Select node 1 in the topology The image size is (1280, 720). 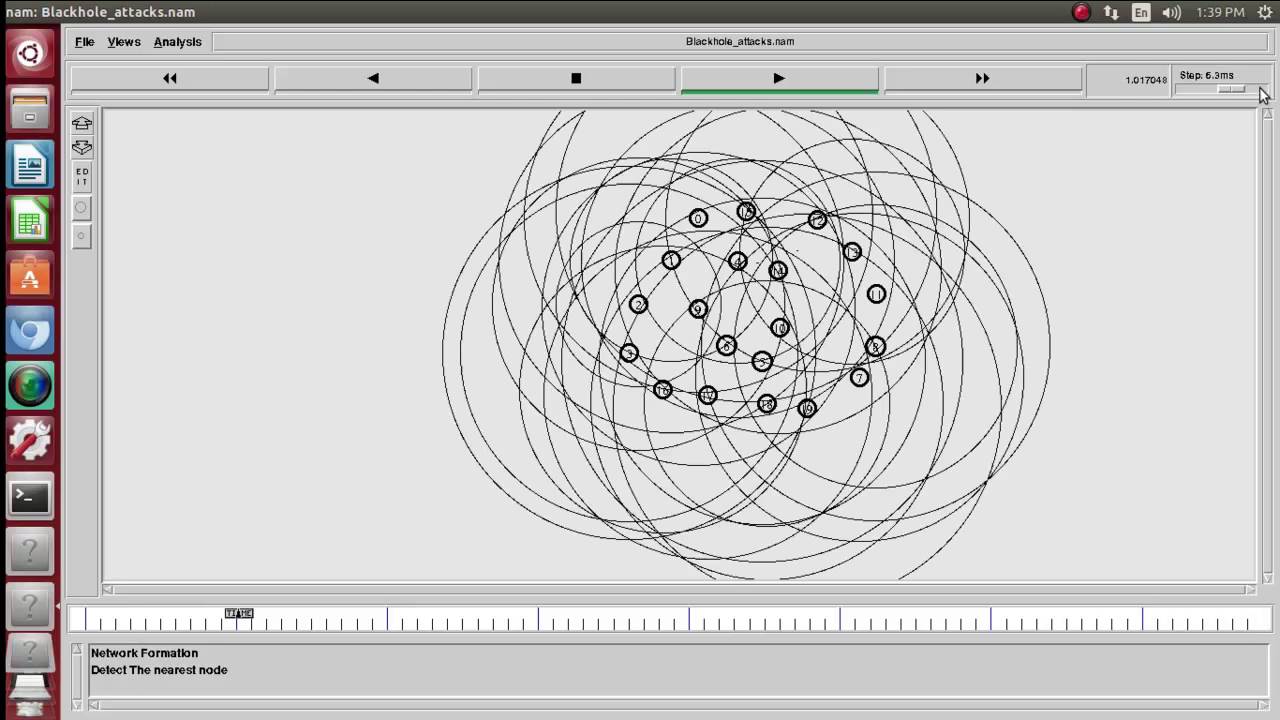tap(671, 260)
